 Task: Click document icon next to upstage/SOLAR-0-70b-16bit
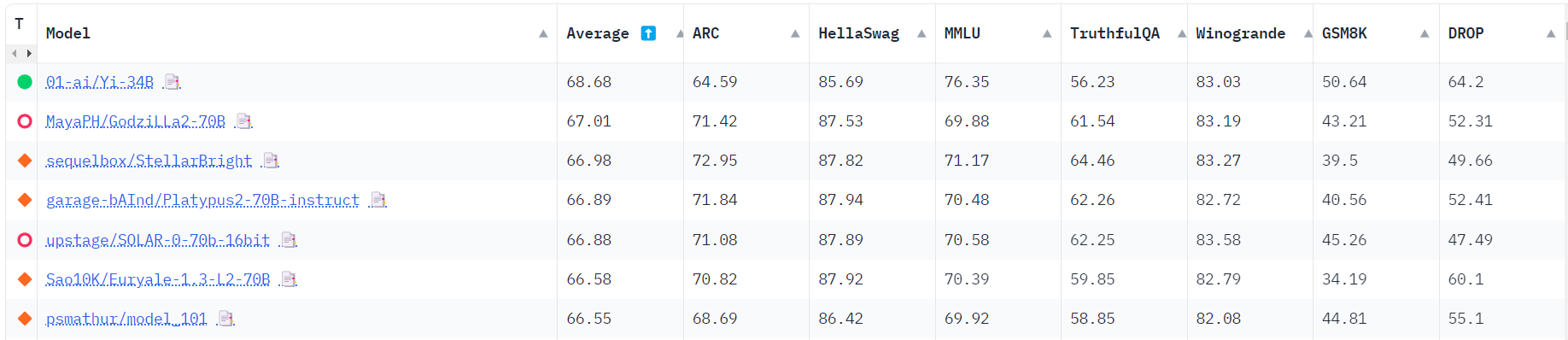pos(289,240)
